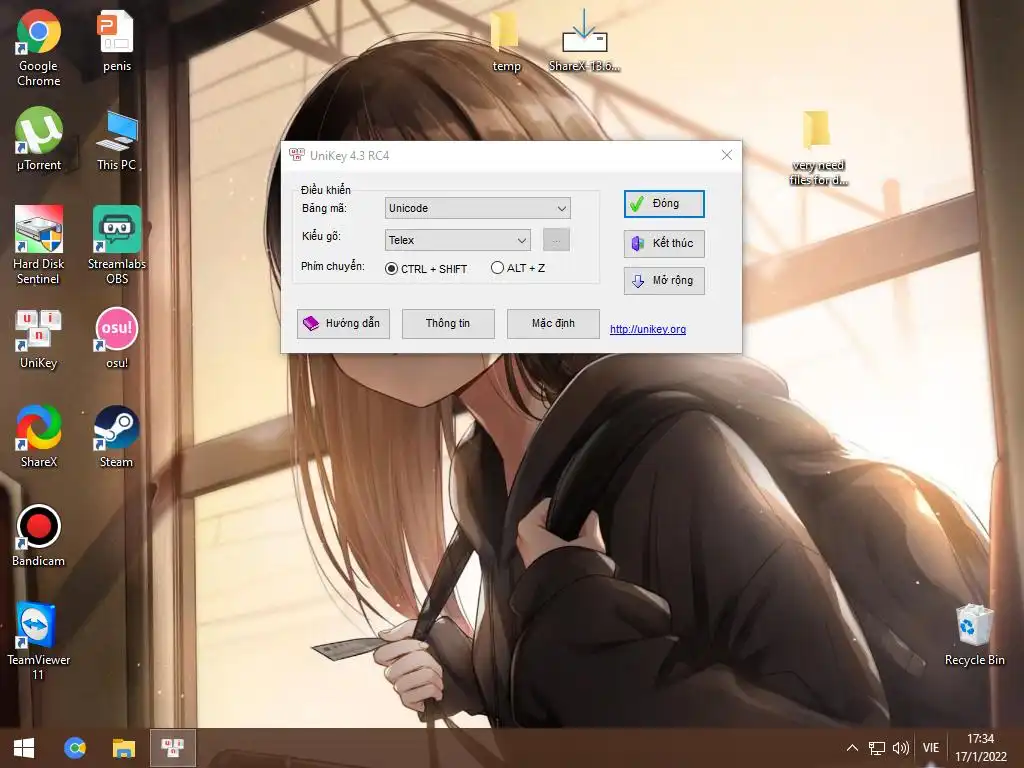Click the UniKey taskbar button
Viewport: 1024px width, 768px height.
point(172,748)
